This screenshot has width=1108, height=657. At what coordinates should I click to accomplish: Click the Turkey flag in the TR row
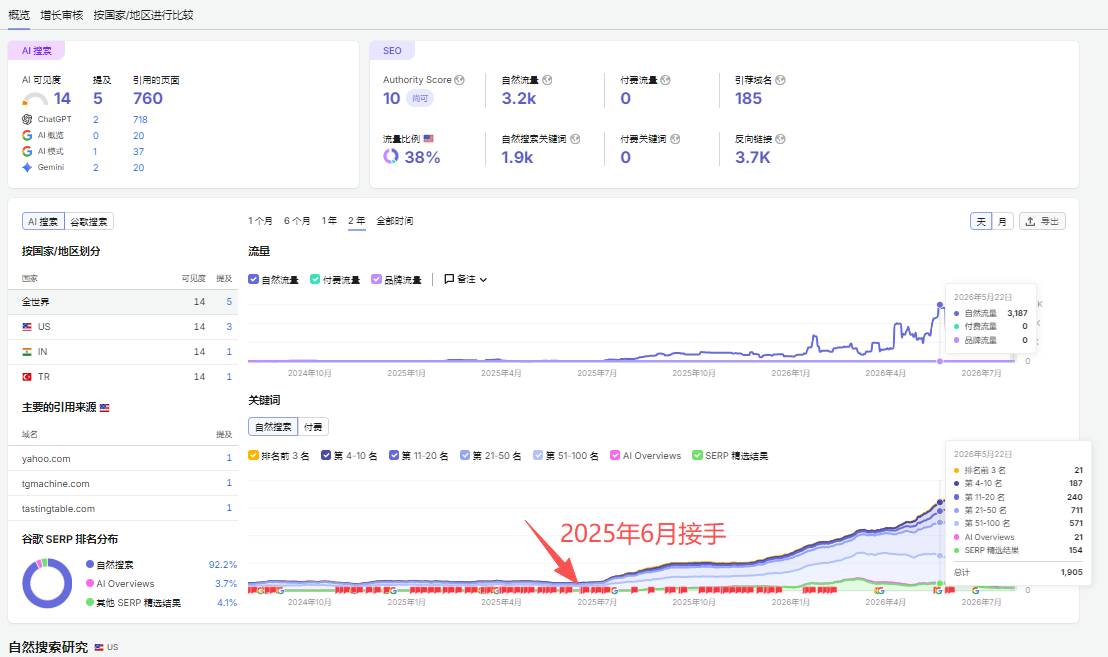27,377
